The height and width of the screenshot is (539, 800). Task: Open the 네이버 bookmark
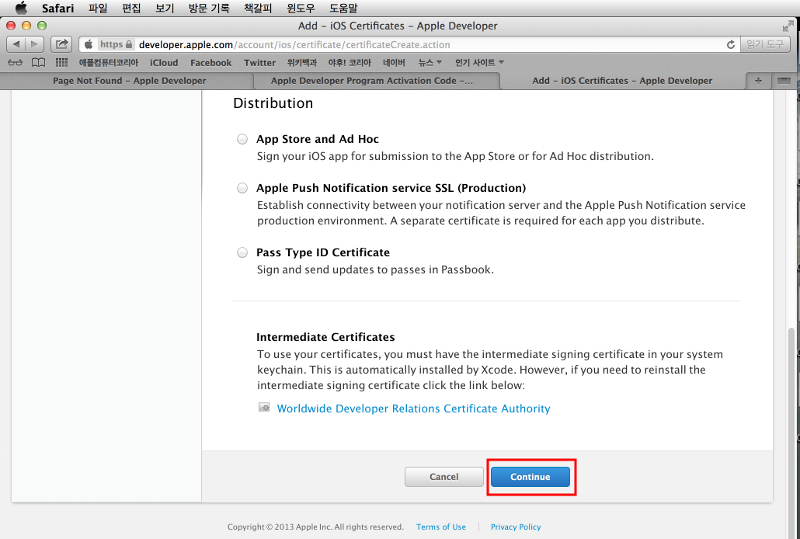[394, 62]
